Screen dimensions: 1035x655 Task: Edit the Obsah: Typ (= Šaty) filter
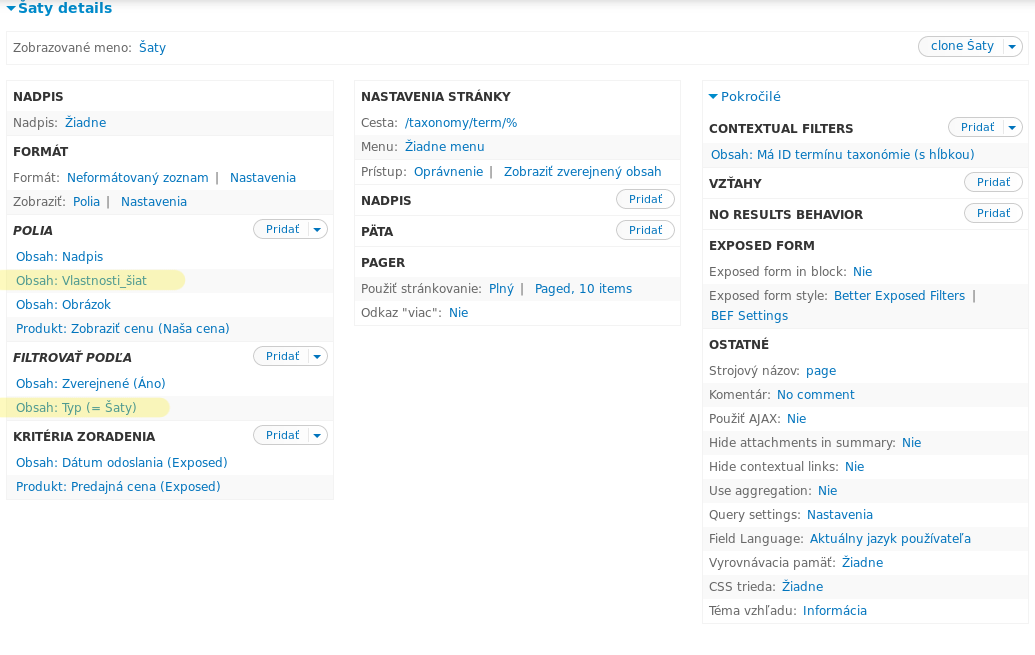click(x=76, y=408)
